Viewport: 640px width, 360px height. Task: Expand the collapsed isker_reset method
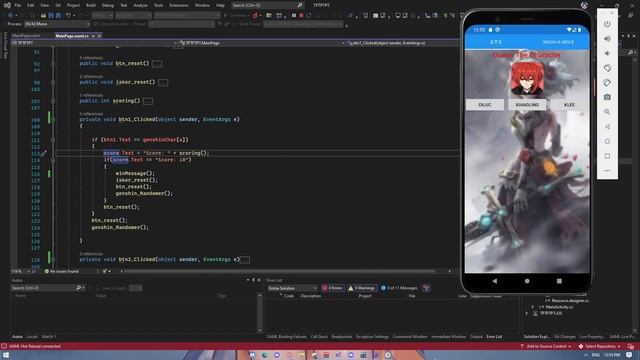53,82
